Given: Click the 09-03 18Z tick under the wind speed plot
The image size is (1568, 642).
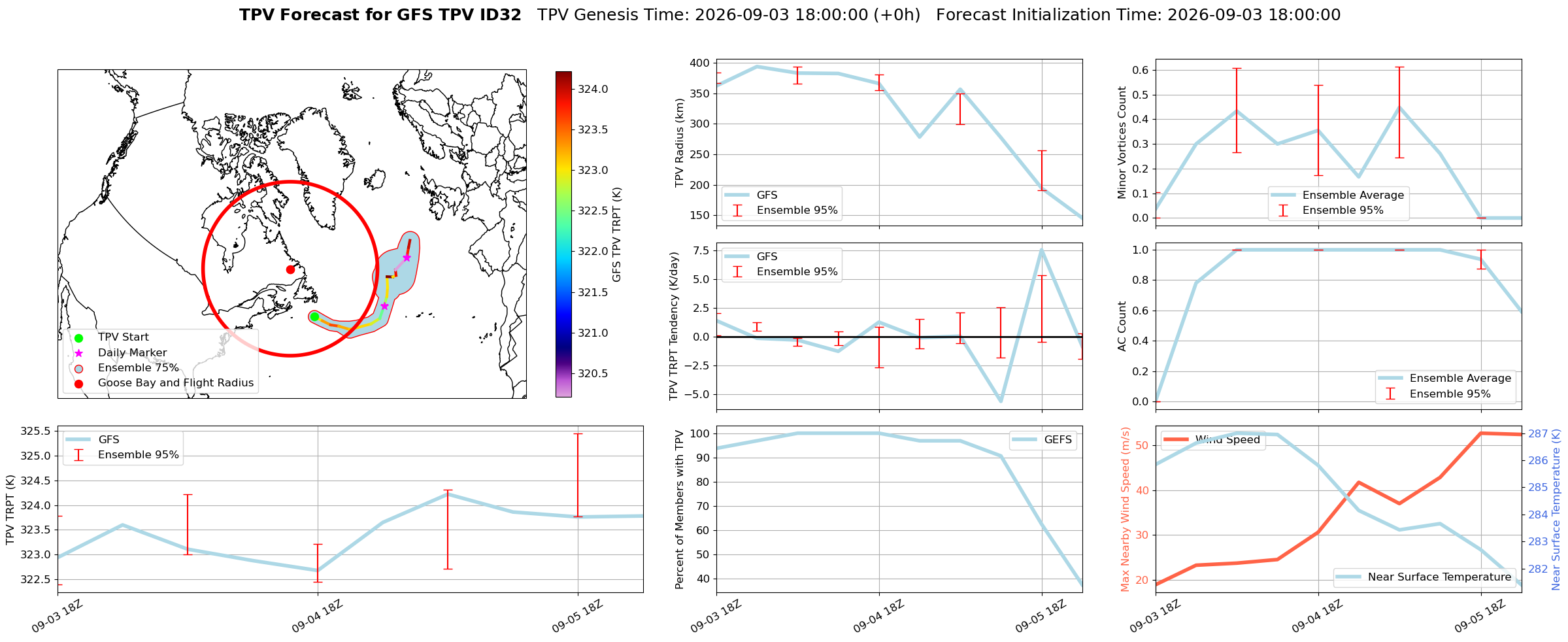Looking at the screenshot, I should coord(1156,616).
